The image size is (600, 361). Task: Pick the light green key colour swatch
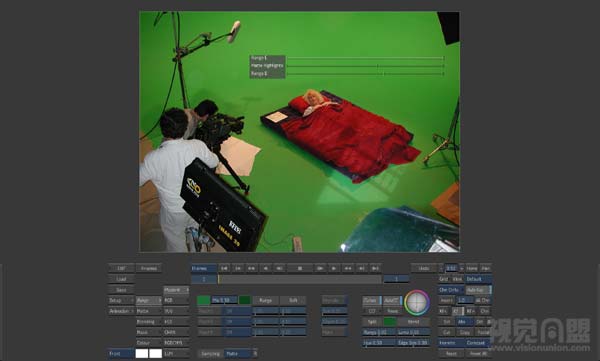click(x=204, y=300)
